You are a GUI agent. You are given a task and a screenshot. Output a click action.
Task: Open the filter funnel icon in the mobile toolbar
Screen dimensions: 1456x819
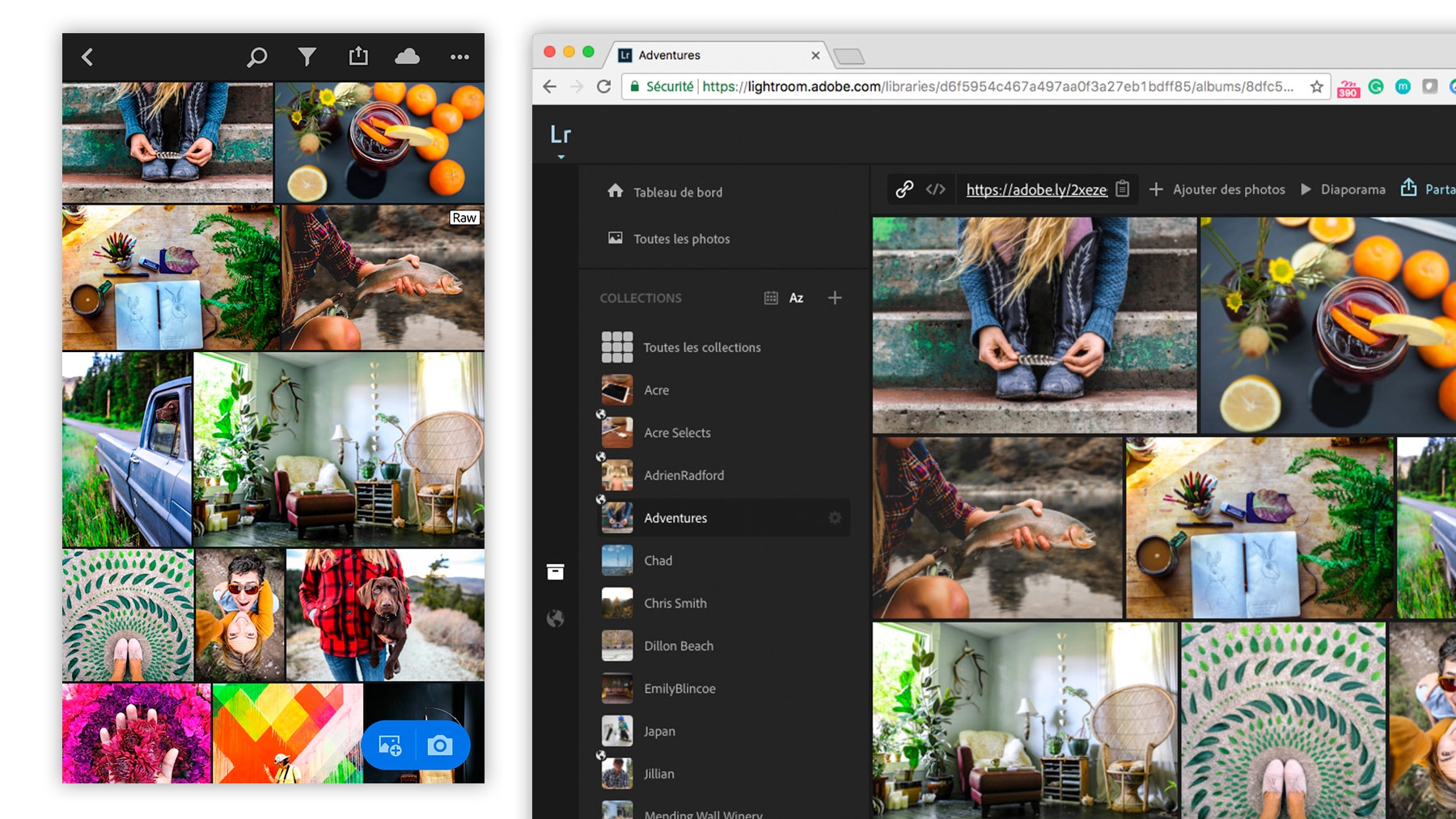[307, 57]
